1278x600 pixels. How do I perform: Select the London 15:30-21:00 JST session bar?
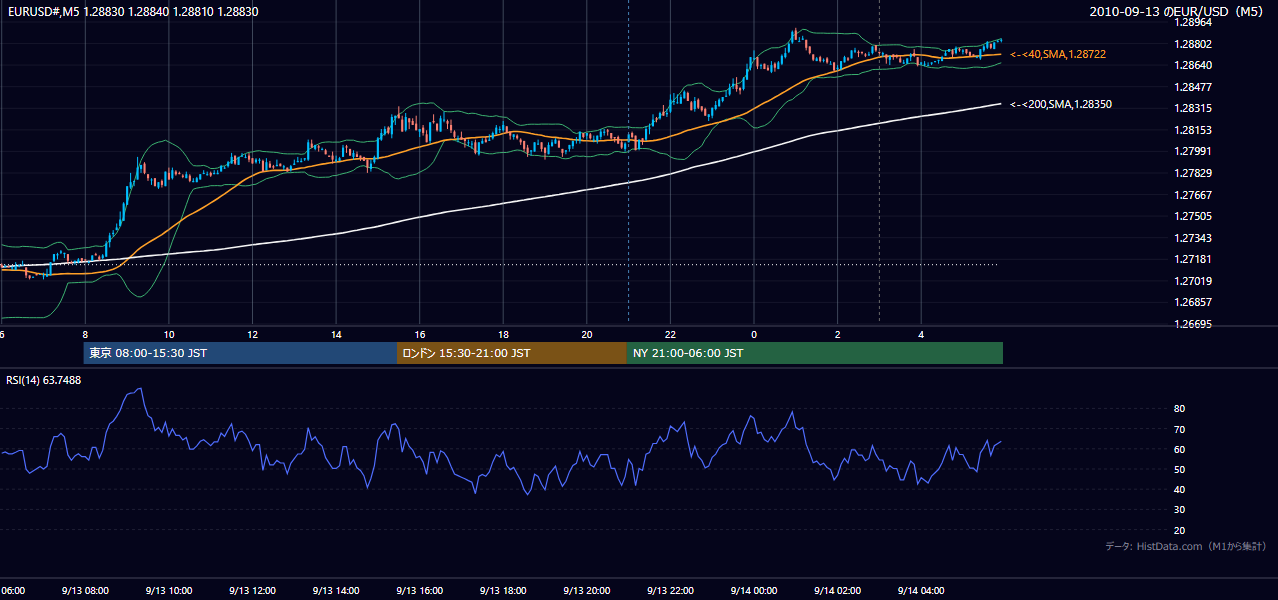tap(512, 353)
